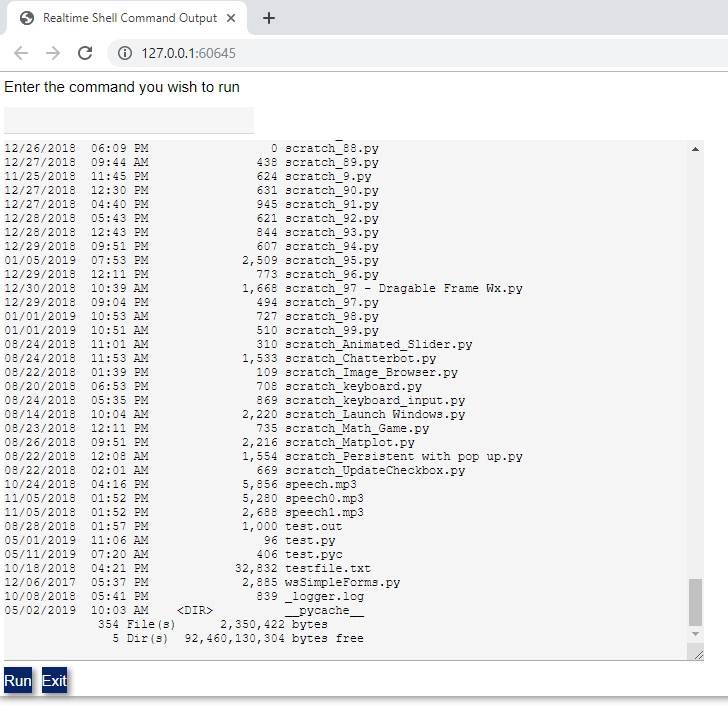
Task: Click the scratch_Launch Windows.py filename
Action: pos(375,414)
